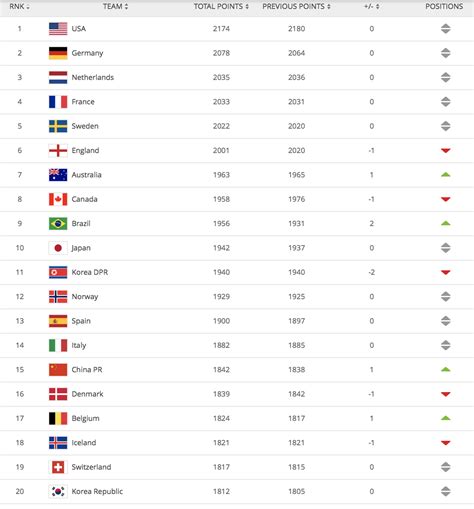Select the Spain table row
Image resolution: width=474 pixels, height=509 pixels.
(237, 321)
